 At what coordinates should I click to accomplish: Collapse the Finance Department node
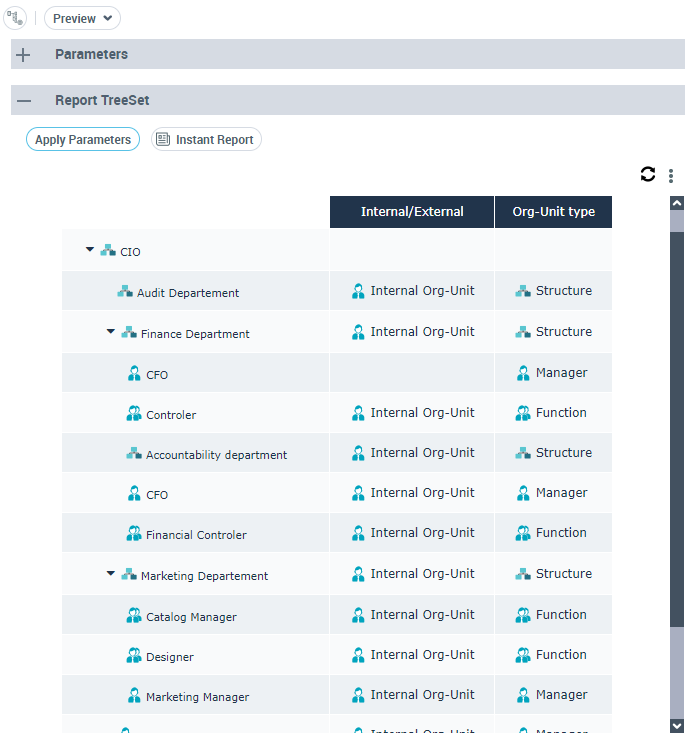tap(111, 332)
